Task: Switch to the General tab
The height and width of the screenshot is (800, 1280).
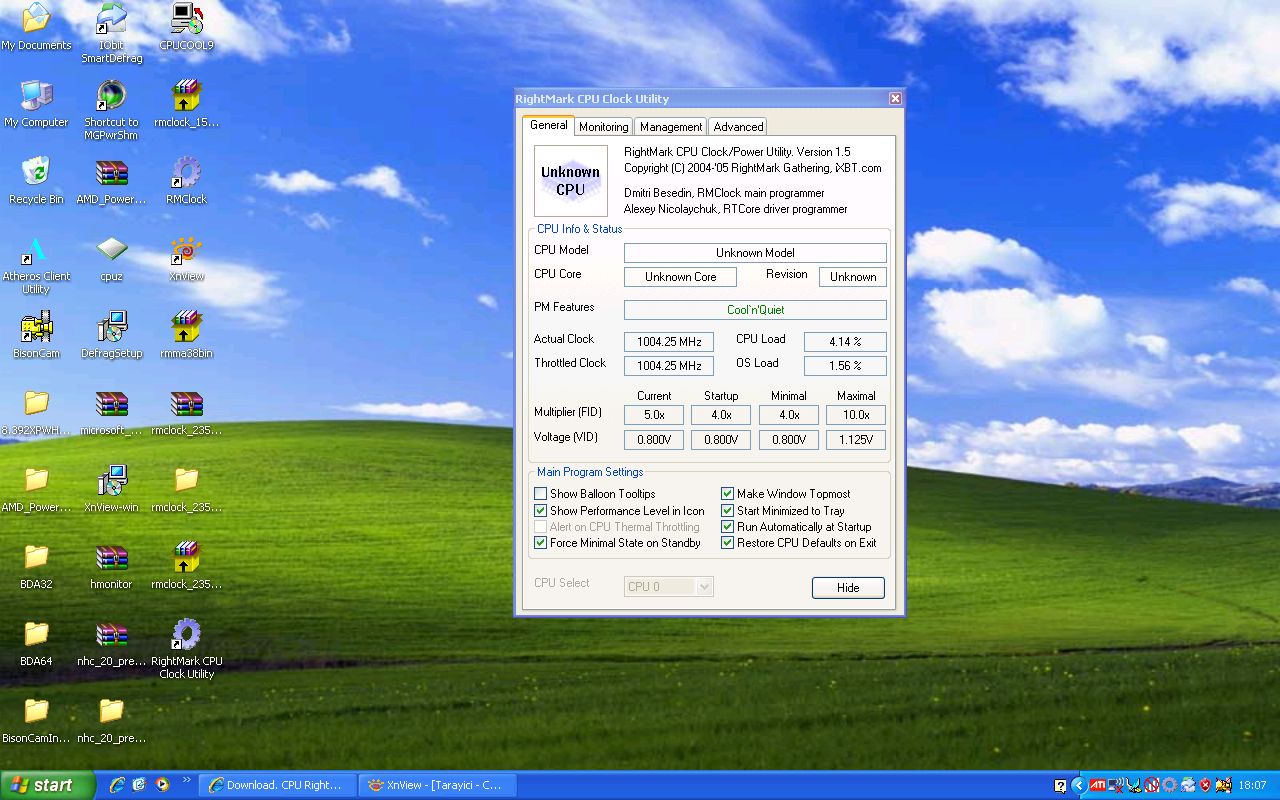Action: 549,125
